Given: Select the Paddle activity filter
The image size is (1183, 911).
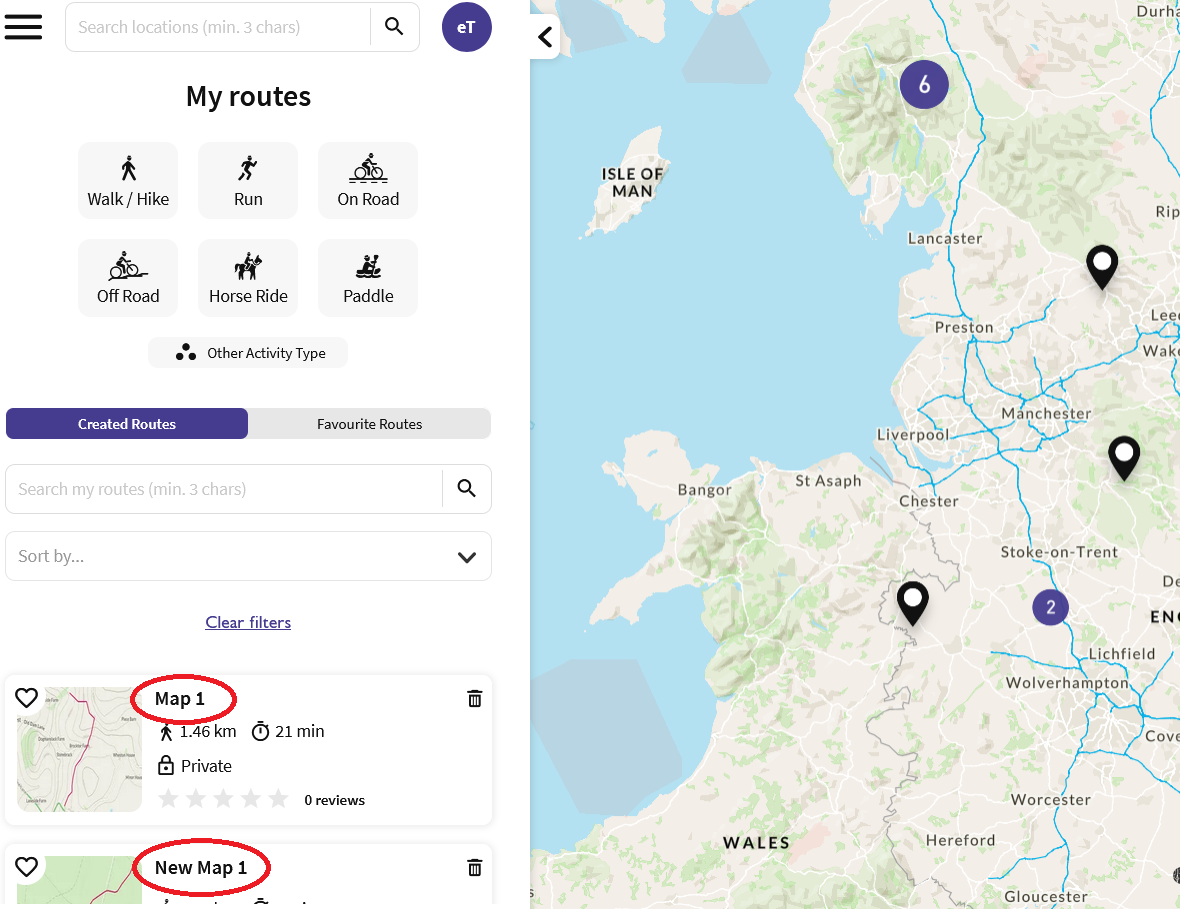Looking at the screenshot, I should click(x=367, y=277).
